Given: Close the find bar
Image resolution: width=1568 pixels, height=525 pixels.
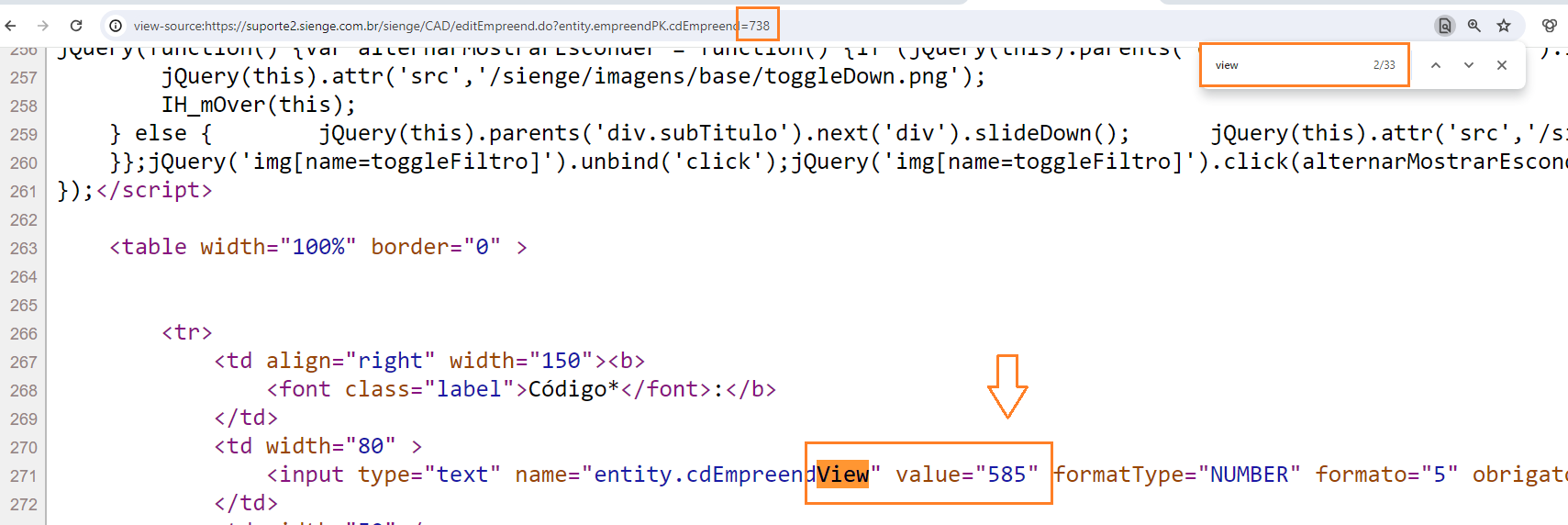Looking at the screenshot, I should pyautogui.click(x=1502, y=65).
